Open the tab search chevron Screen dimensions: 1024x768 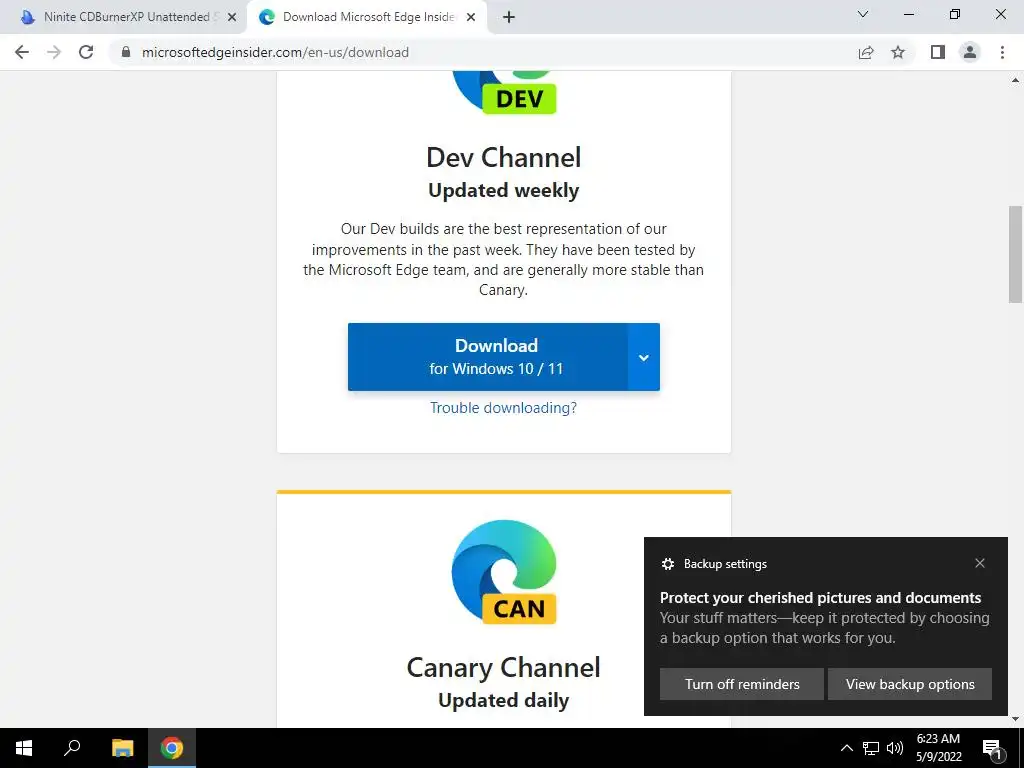(863, 14)
